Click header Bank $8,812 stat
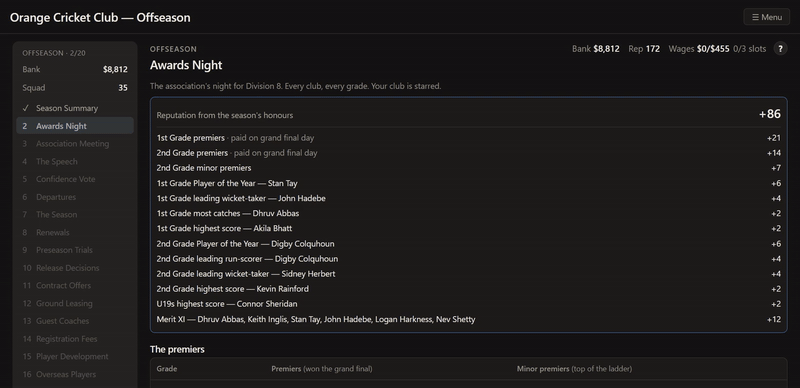 [596, 49]
